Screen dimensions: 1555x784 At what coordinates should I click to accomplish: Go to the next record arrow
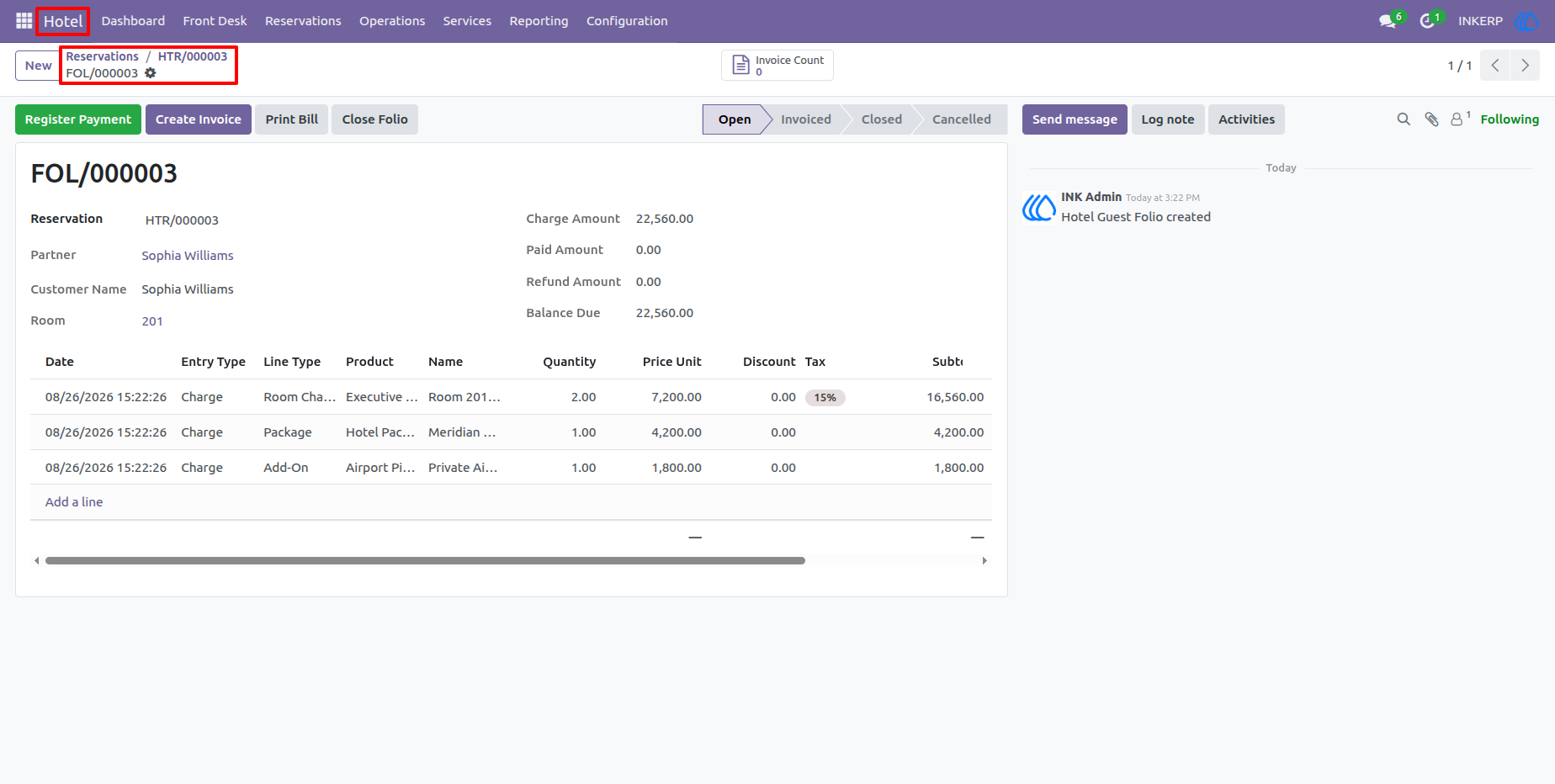(x=1525, y=66)
